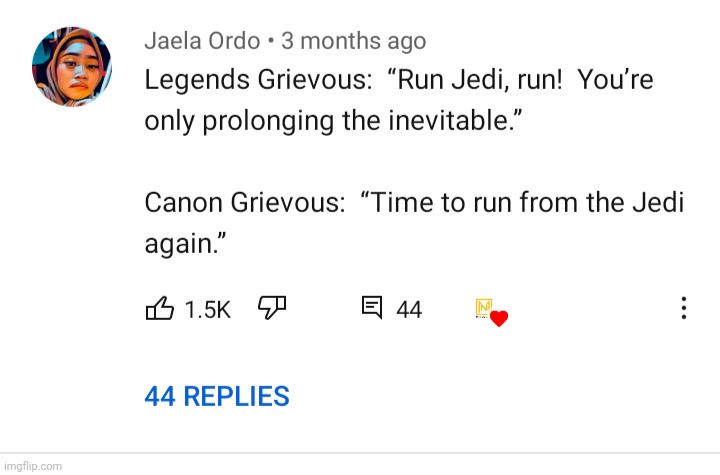This screenshot has width=720, height=475.
Task: Click the small creator channel badge icon
Action: (484, 308)
